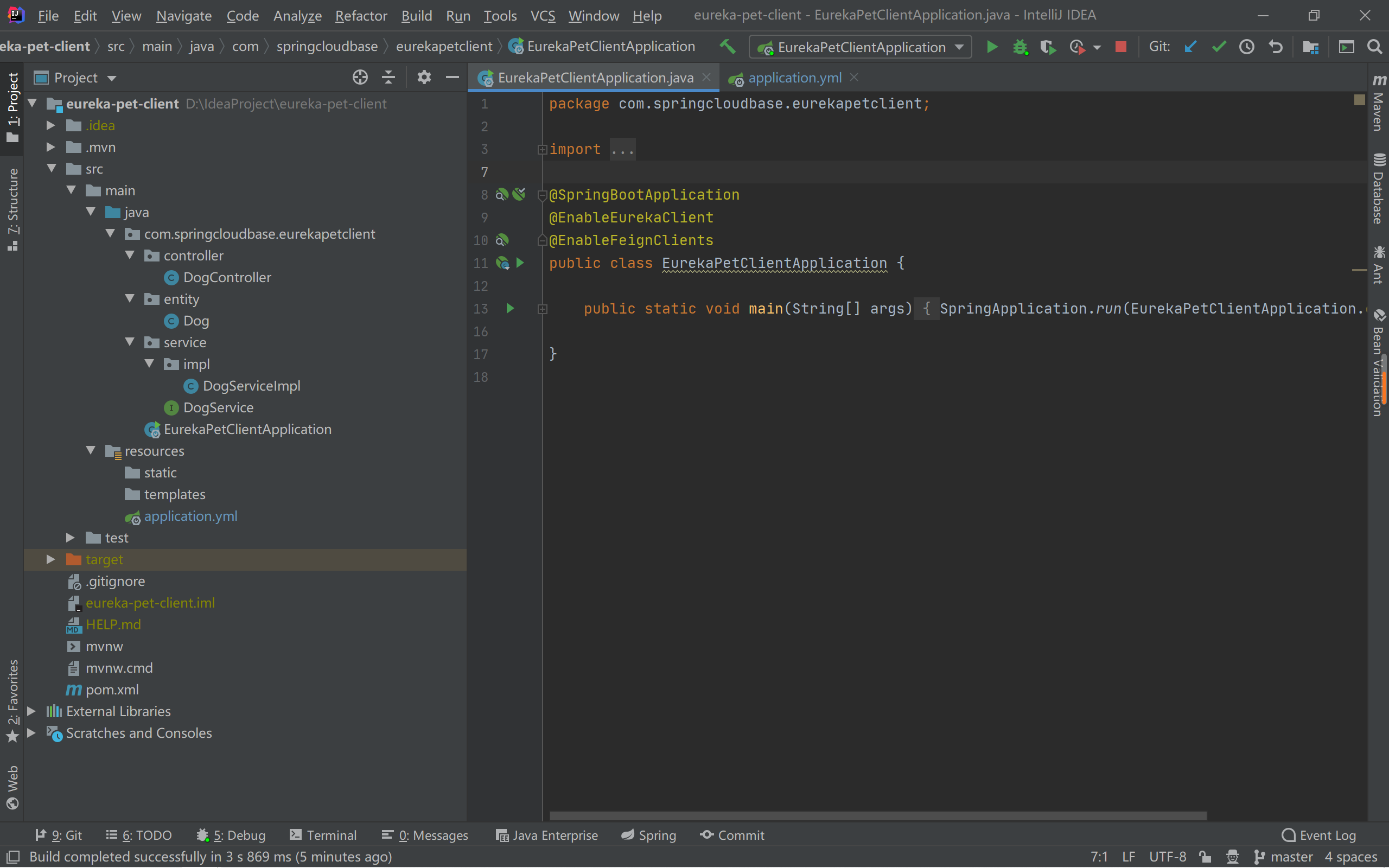1389x868 pixels.
Task: Commit changes using the green checkmark icon
Action: (x=1219, y=47)
